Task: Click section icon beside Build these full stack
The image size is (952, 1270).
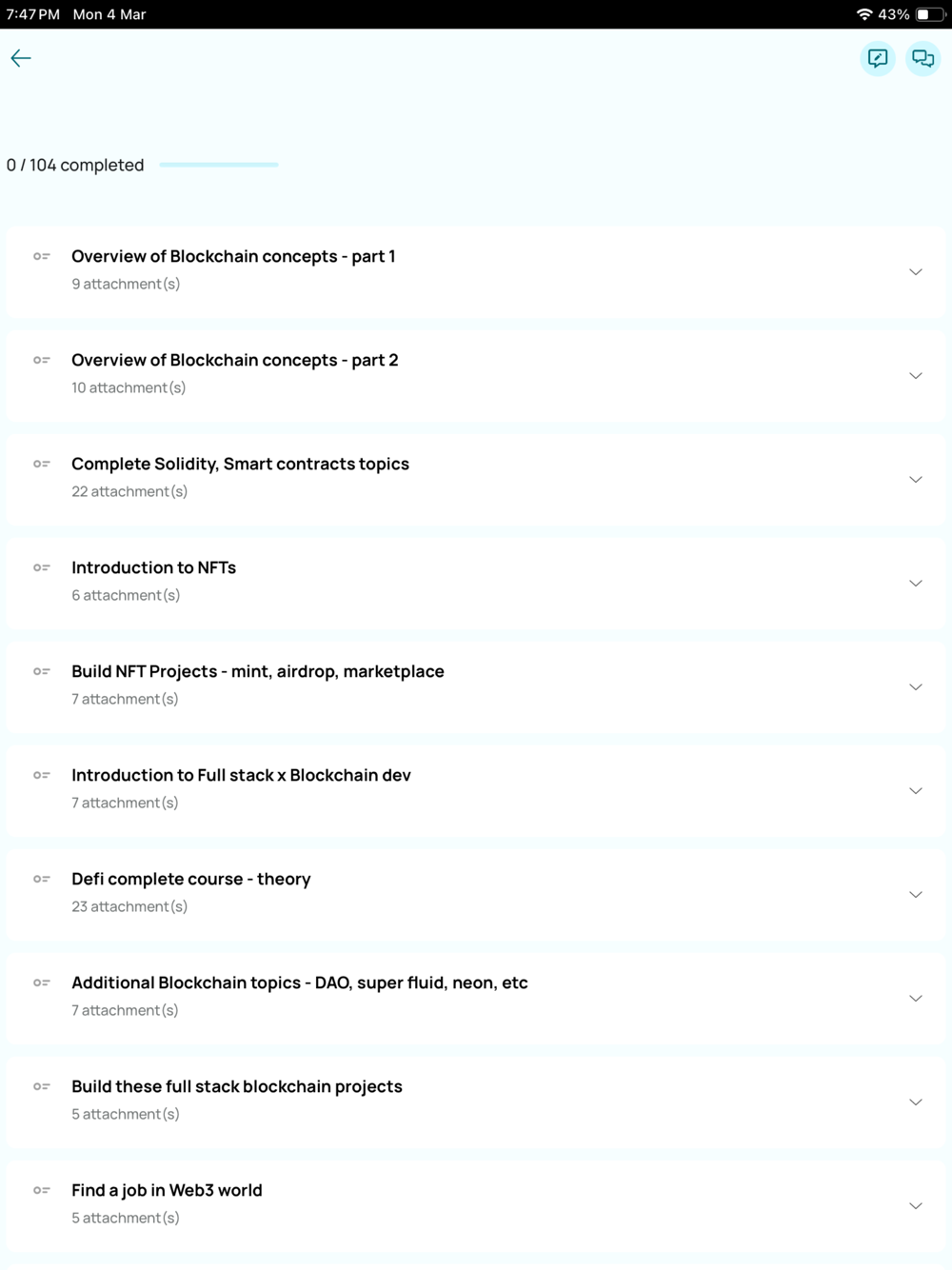Action: click(42, 1086)
